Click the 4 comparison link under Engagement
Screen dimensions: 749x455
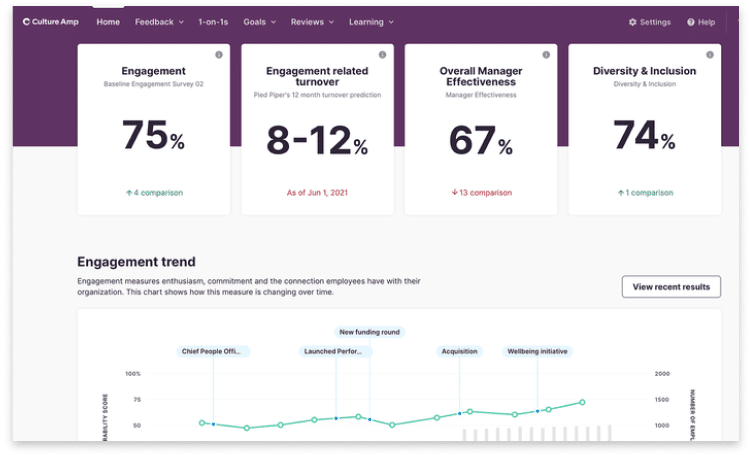[154, 193]
